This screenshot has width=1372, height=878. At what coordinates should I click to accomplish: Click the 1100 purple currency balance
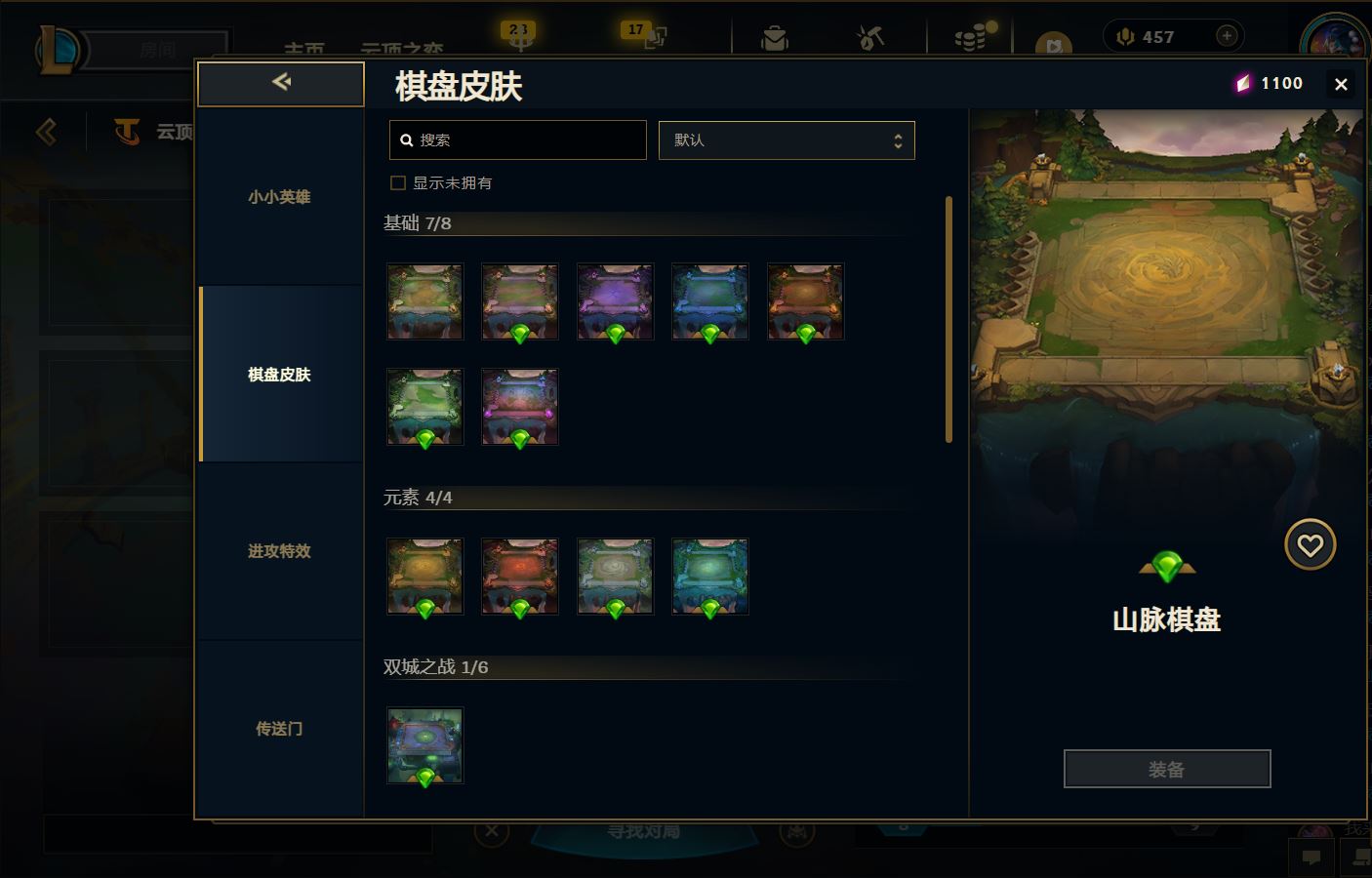click(1270, 84)
